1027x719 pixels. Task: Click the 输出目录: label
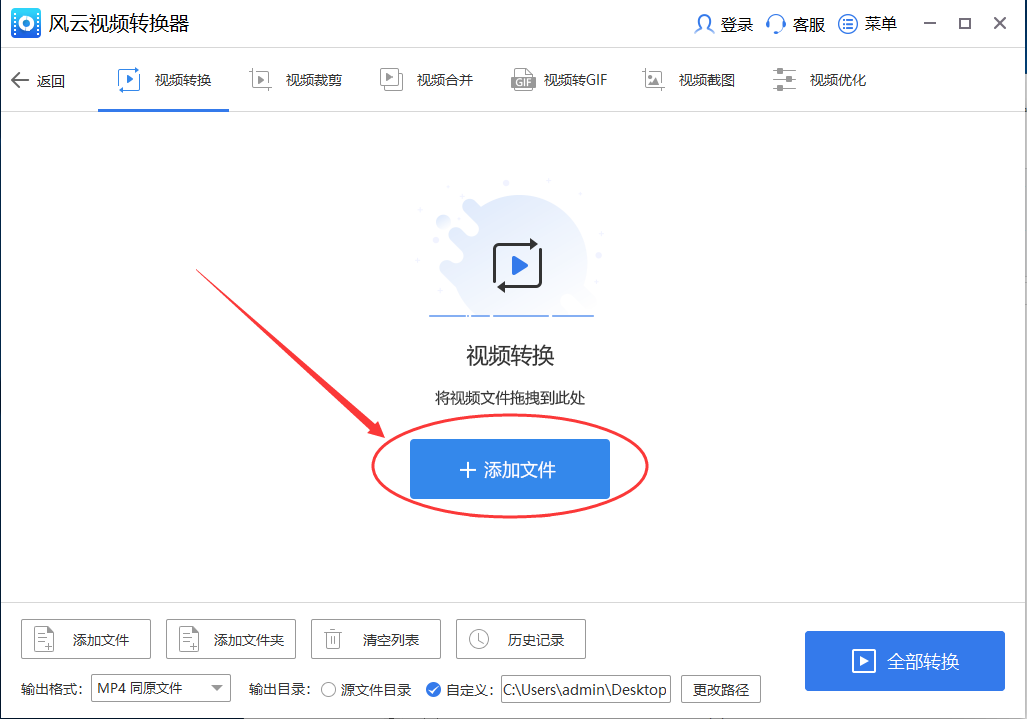280,690
